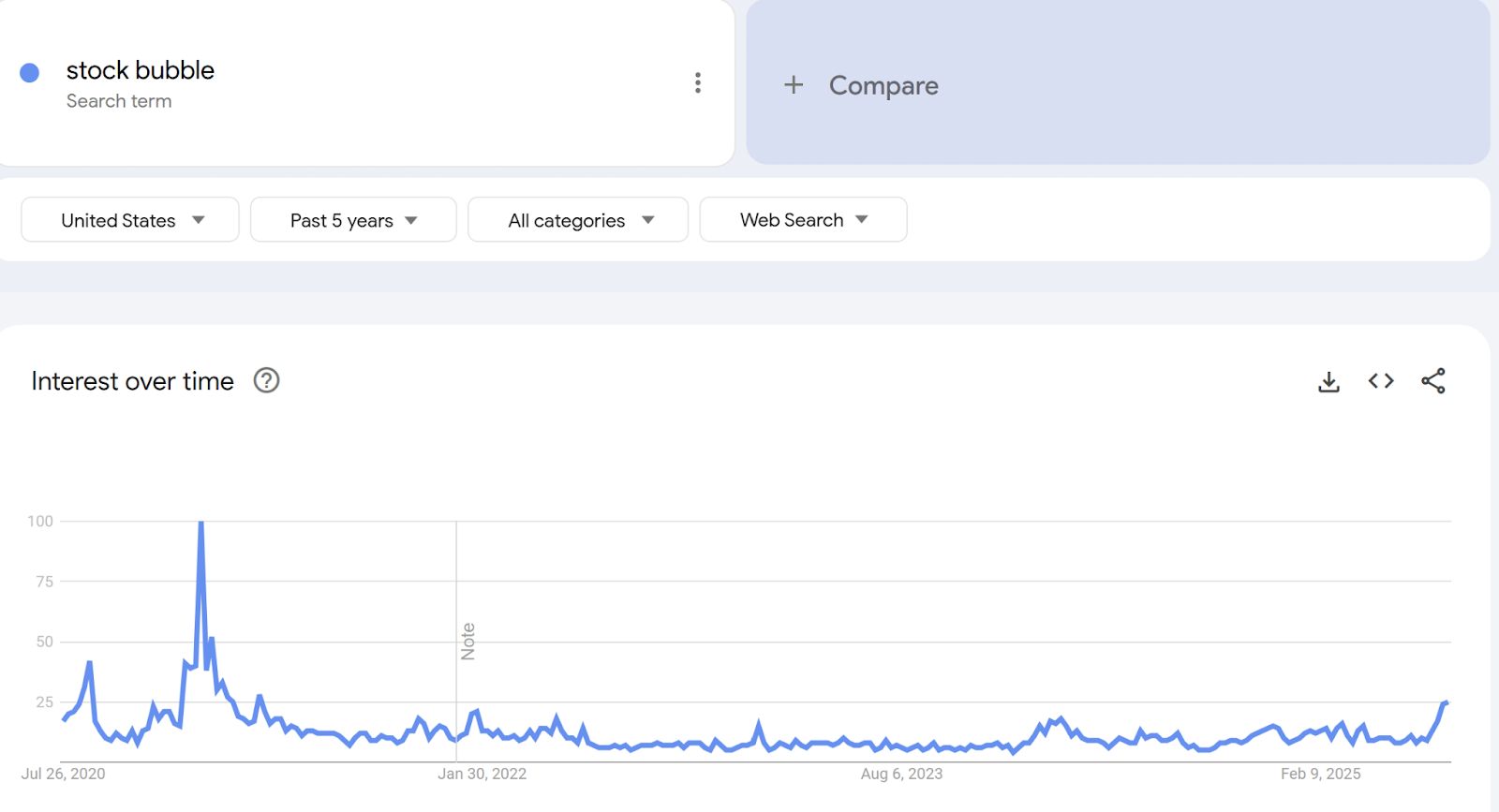The image size is (1499, 812).
Task: Click the arrow on the United States dropdown
Action: [199, 220]
